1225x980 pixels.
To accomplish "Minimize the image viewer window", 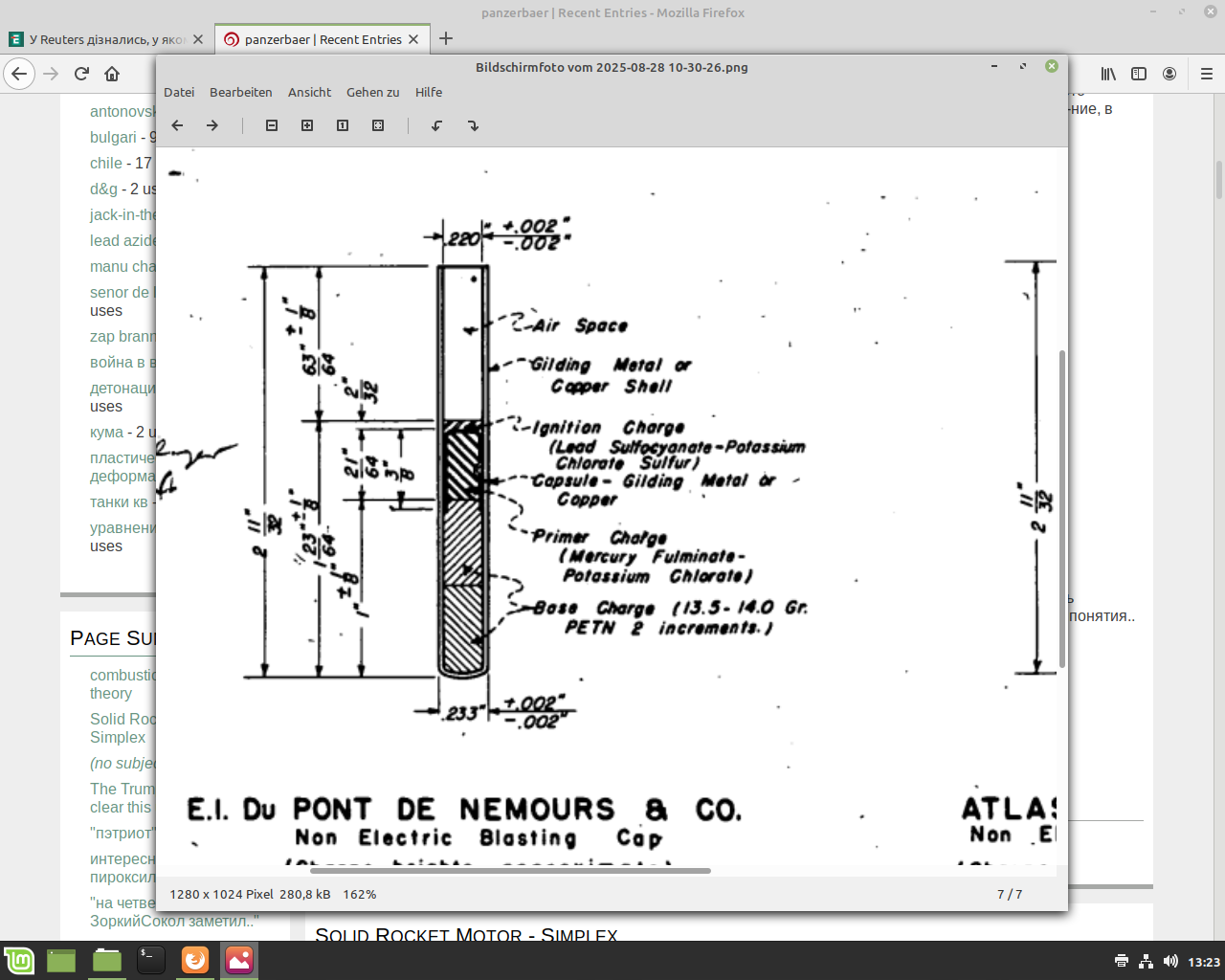I will point(994,66).
